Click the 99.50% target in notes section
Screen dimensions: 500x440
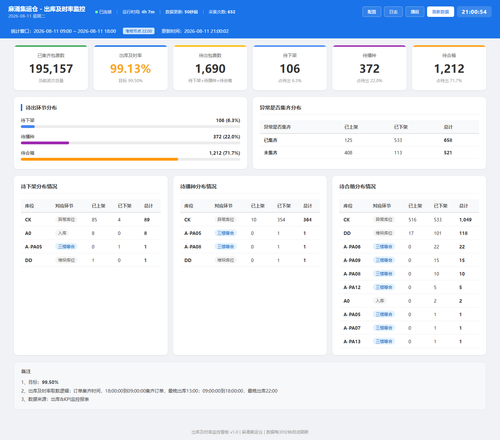[50, 382]
